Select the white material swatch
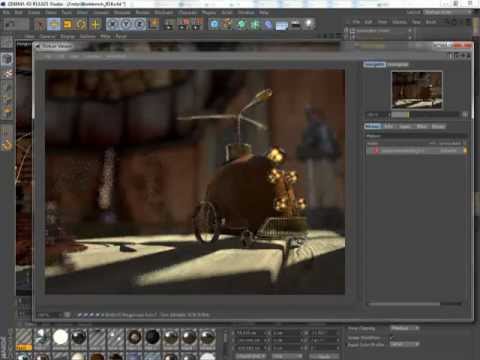This screenshot has height=360, width=480. [x=60, y=337]
